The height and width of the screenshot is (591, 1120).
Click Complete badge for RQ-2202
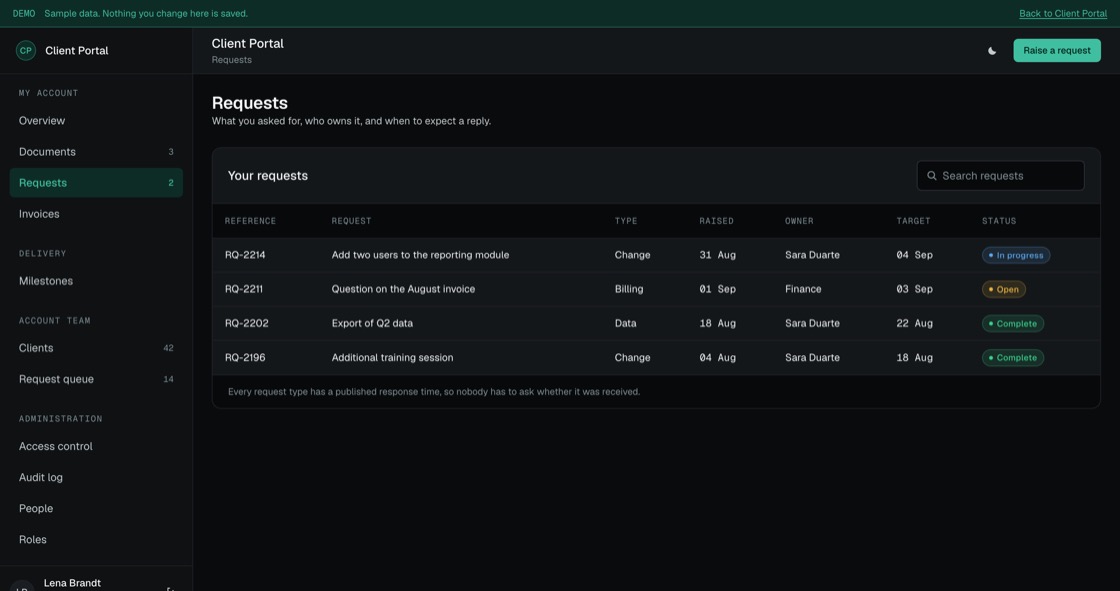click(1013, 324)
